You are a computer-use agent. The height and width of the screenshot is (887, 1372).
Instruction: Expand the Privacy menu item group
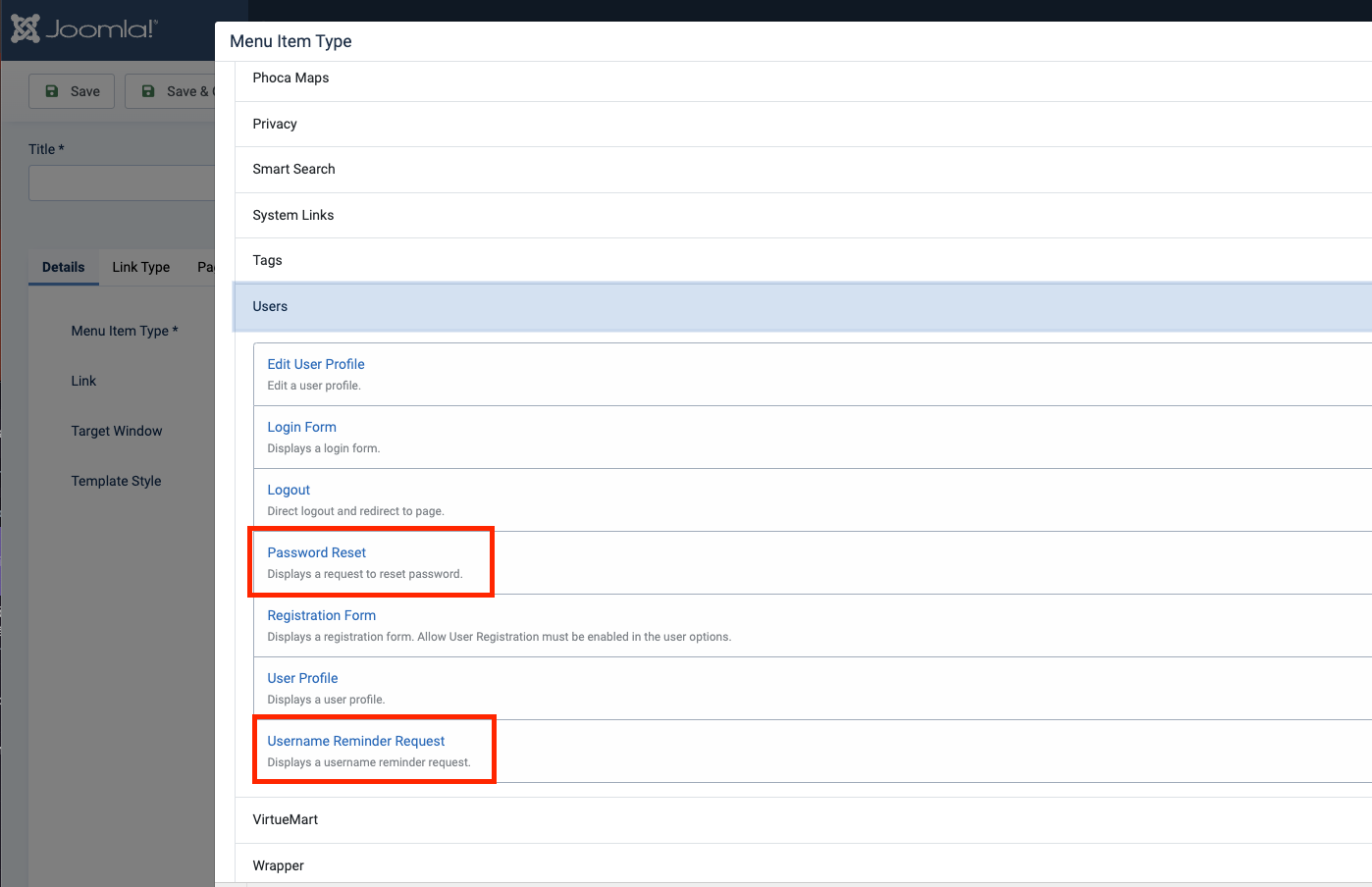point(803,124)
